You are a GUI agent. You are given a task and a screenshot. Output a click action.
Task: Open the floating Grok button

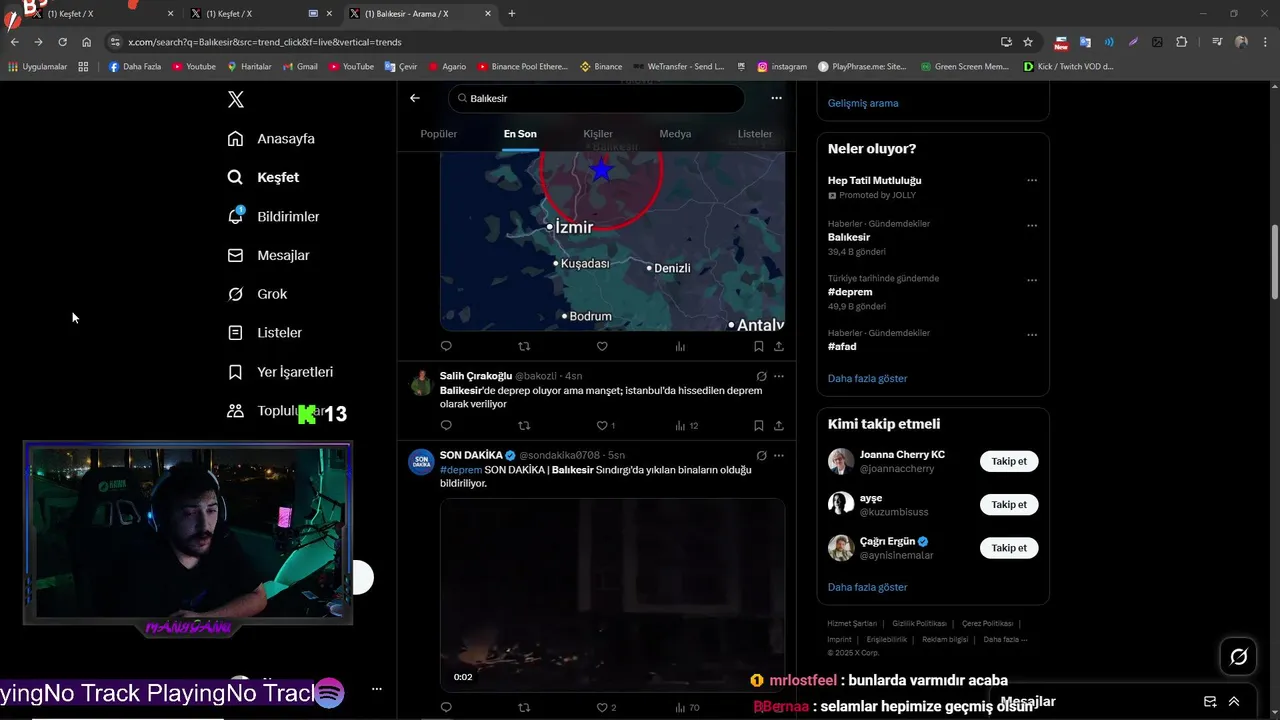1238,656
